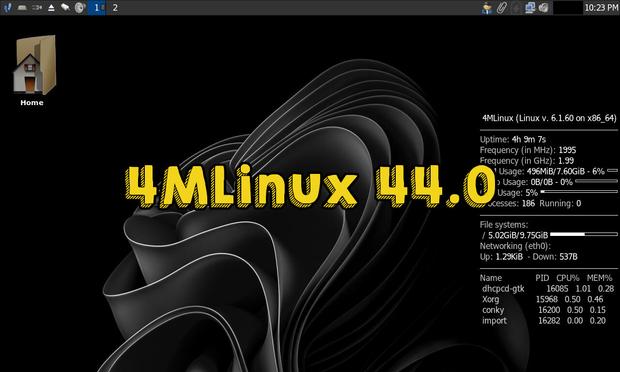Click the File systems label

pos(503,225)
